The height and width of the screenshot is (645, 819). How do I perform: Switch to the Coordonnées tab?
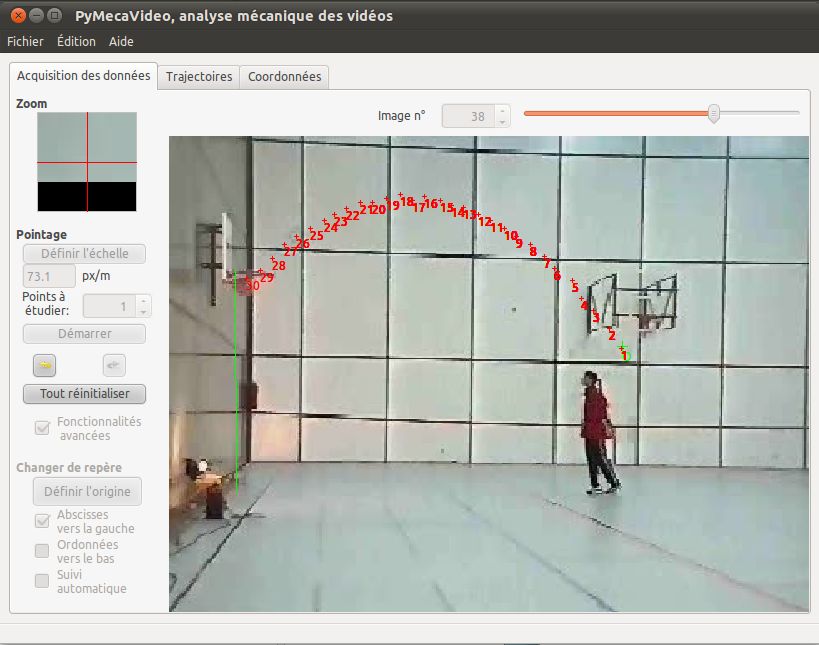[x=284, y=77]
